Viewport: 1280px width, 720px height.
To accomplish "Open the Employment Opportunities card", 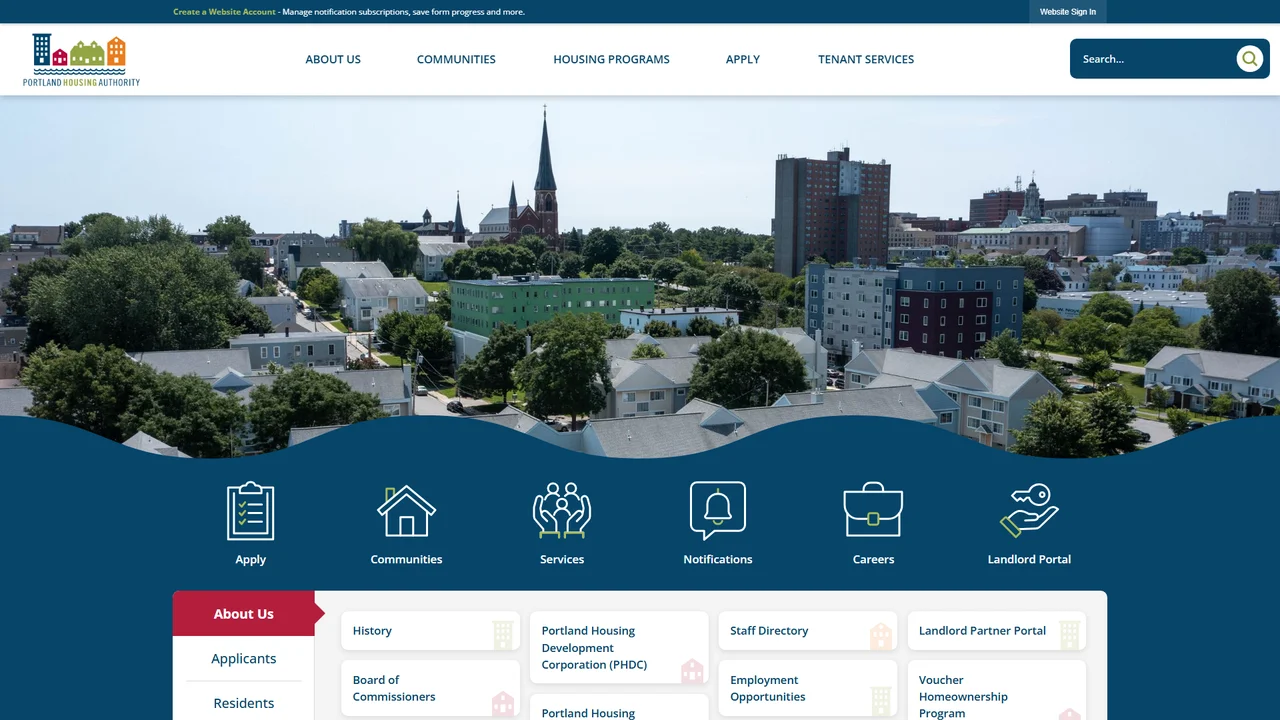I will [807, 688].
